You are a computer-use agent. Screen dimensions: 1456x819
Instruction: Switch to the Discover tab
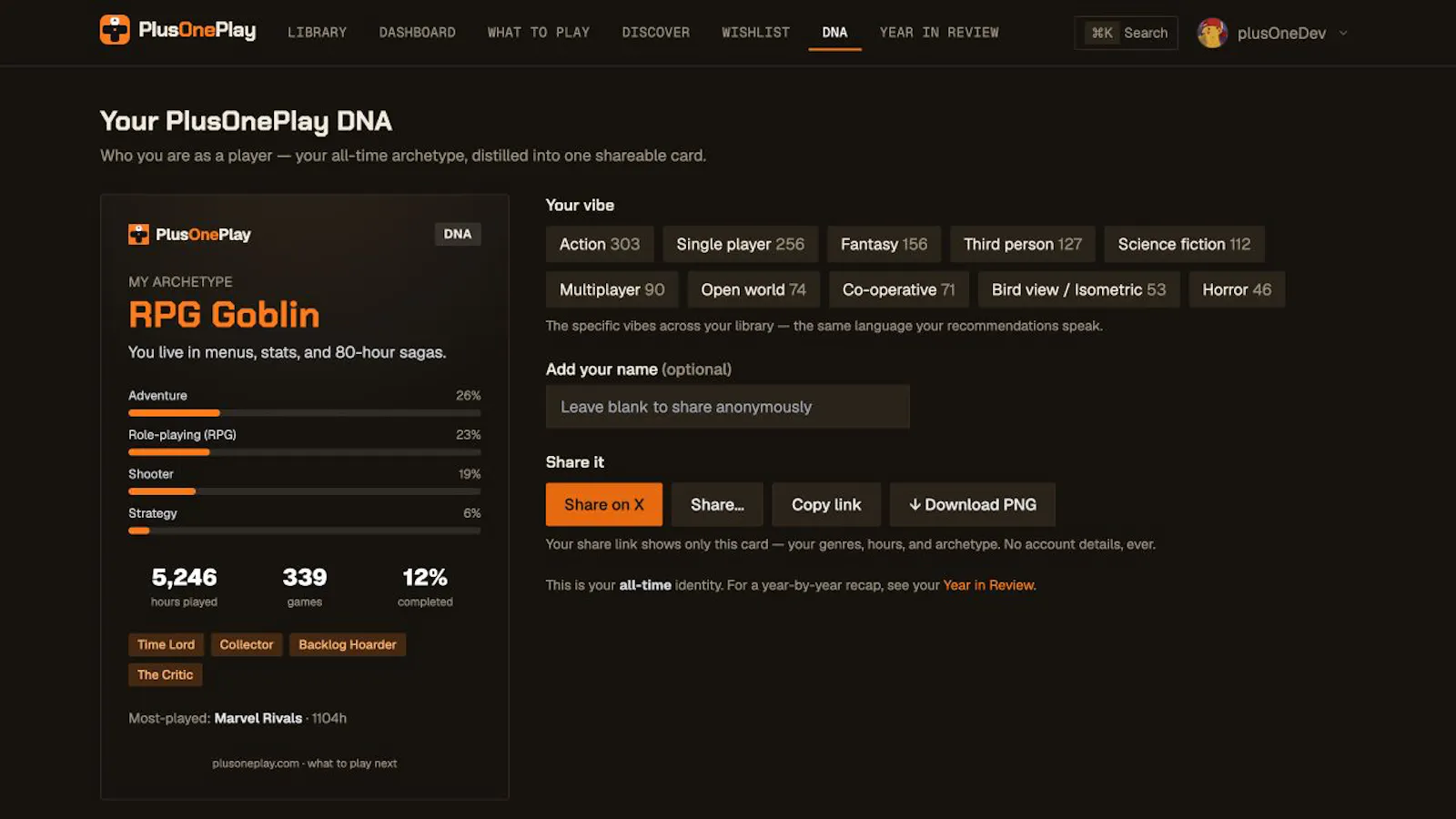[x=655, y=33]
